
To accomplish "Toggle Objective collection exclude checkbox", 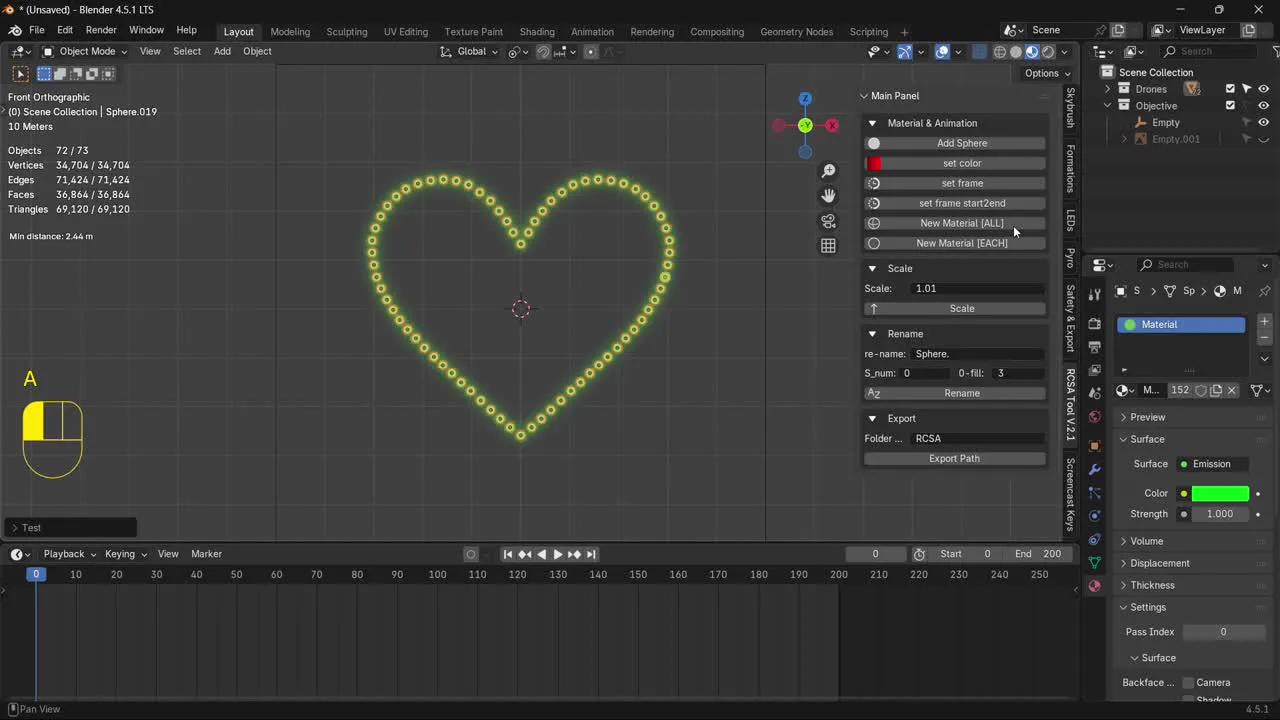I will click(x=1230, y=106).
